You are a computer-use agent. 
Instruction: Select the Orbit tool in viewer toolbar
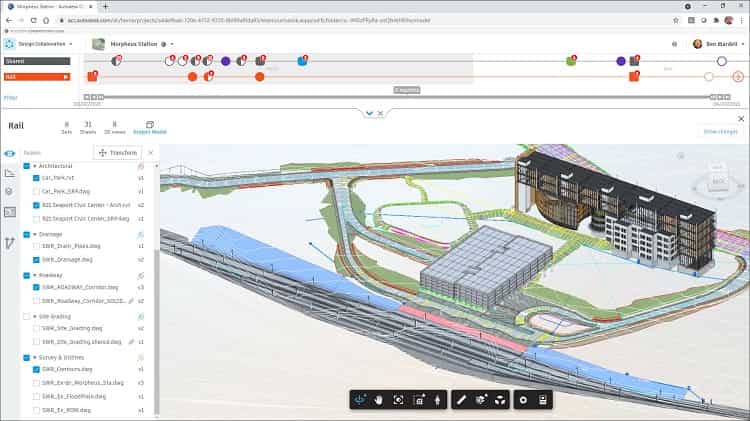(x=360, y=400)
